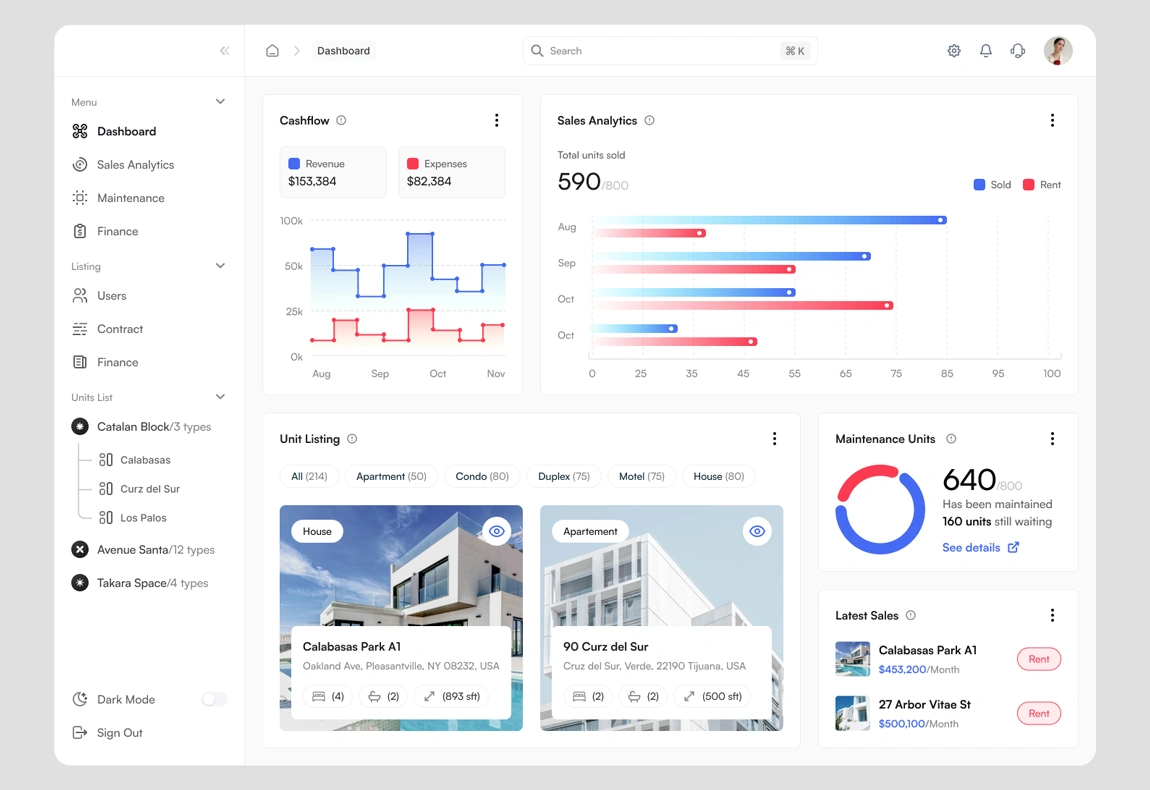Collapse the Menu section chevron
The image size is (1150, 790).
[x=220, y=102]
